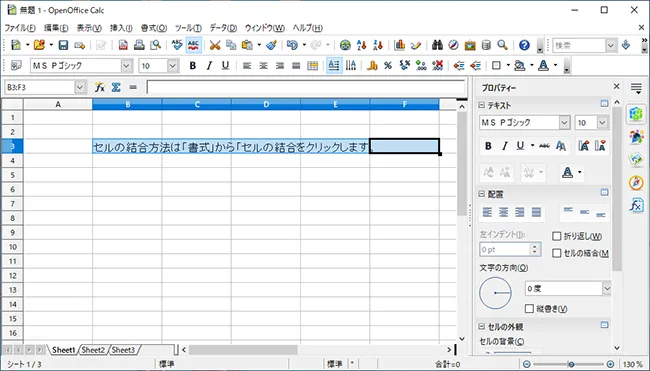Adjust the zoom slider handle

click(x=571, y=364)
